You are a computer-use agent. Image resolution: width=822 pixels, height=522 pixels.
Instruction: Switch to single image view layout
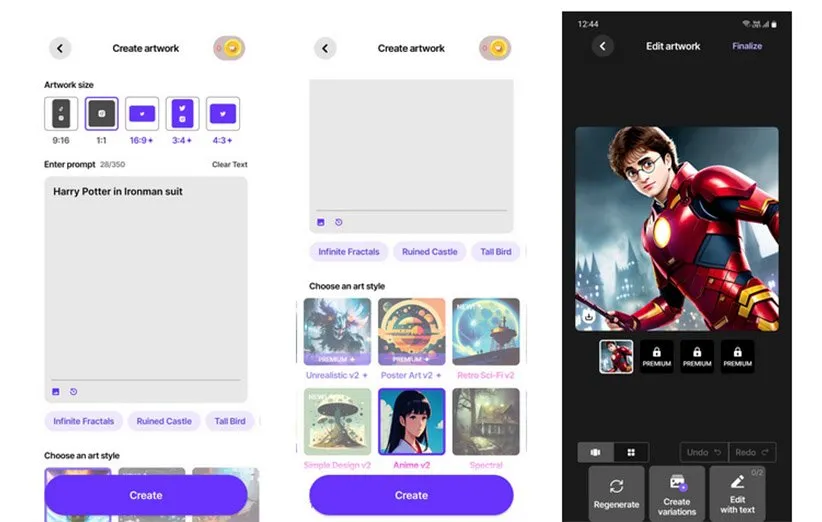click(596, 452)
